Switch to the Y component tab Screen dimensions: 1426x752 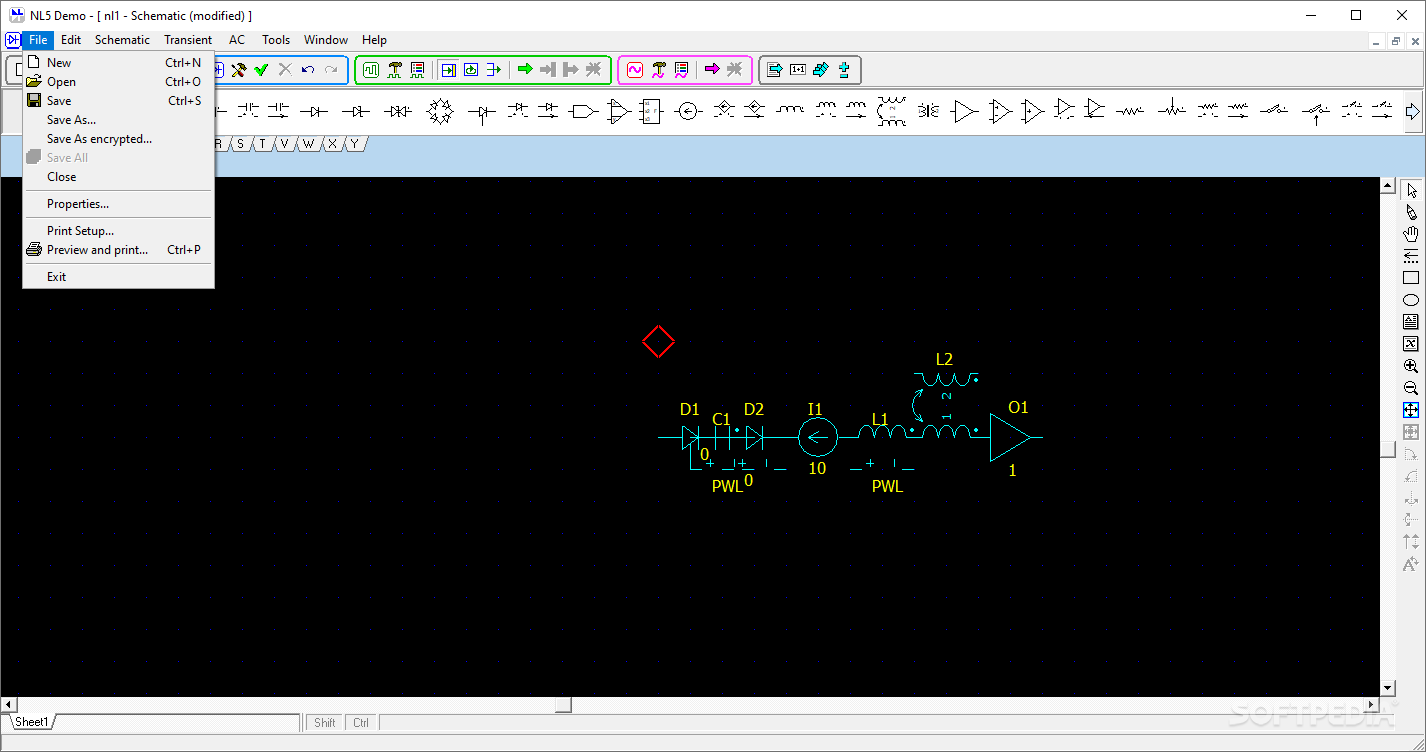[x=354, y=144]
